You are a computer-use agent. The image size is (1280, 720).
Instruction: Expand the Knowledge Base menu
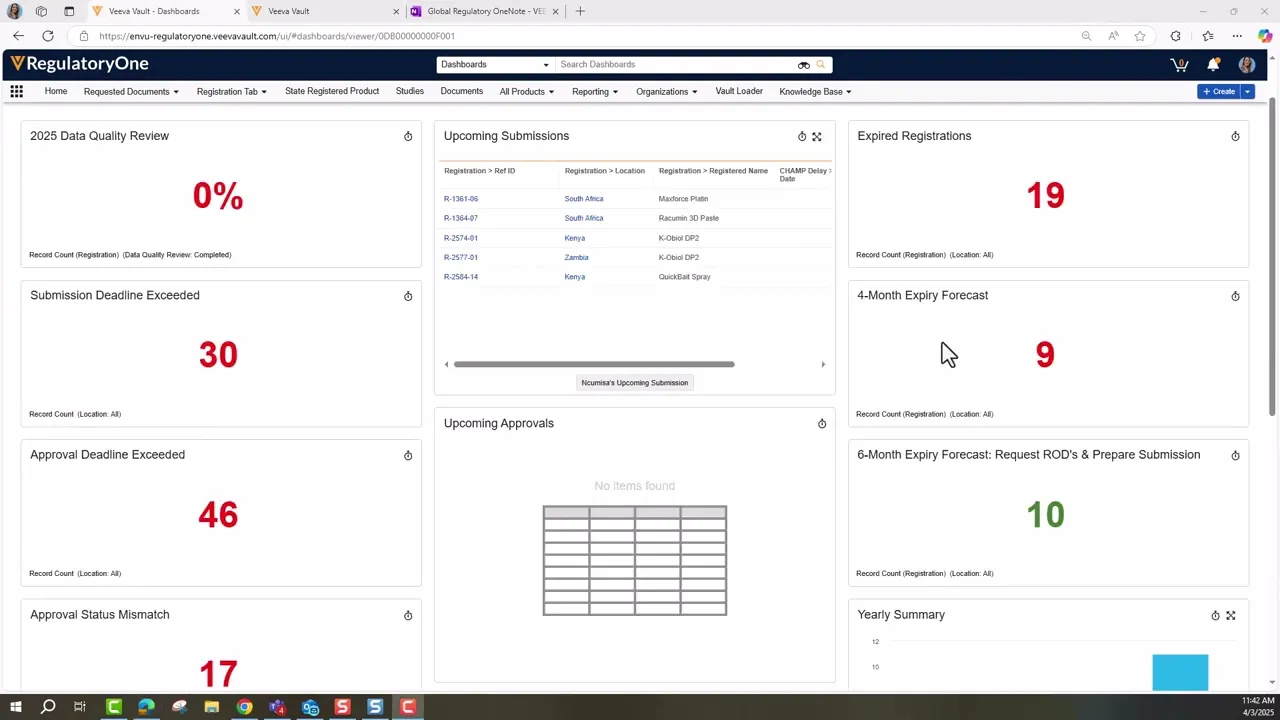(x=815, y=92)
